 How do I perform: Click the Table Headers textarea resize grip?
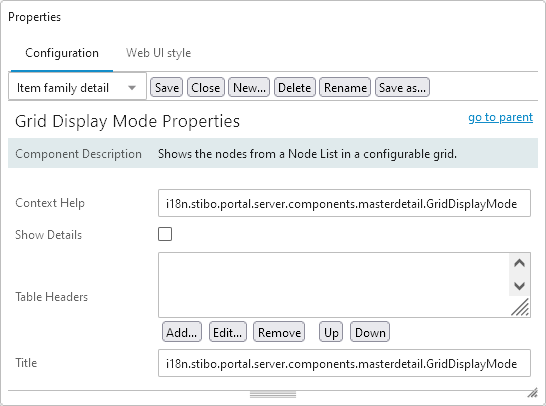click(x=520, y=307)
